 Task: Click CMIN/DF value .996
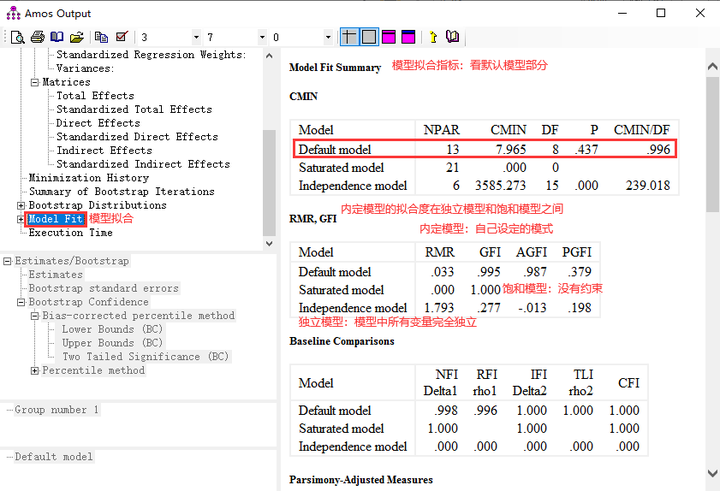point(659,149)
